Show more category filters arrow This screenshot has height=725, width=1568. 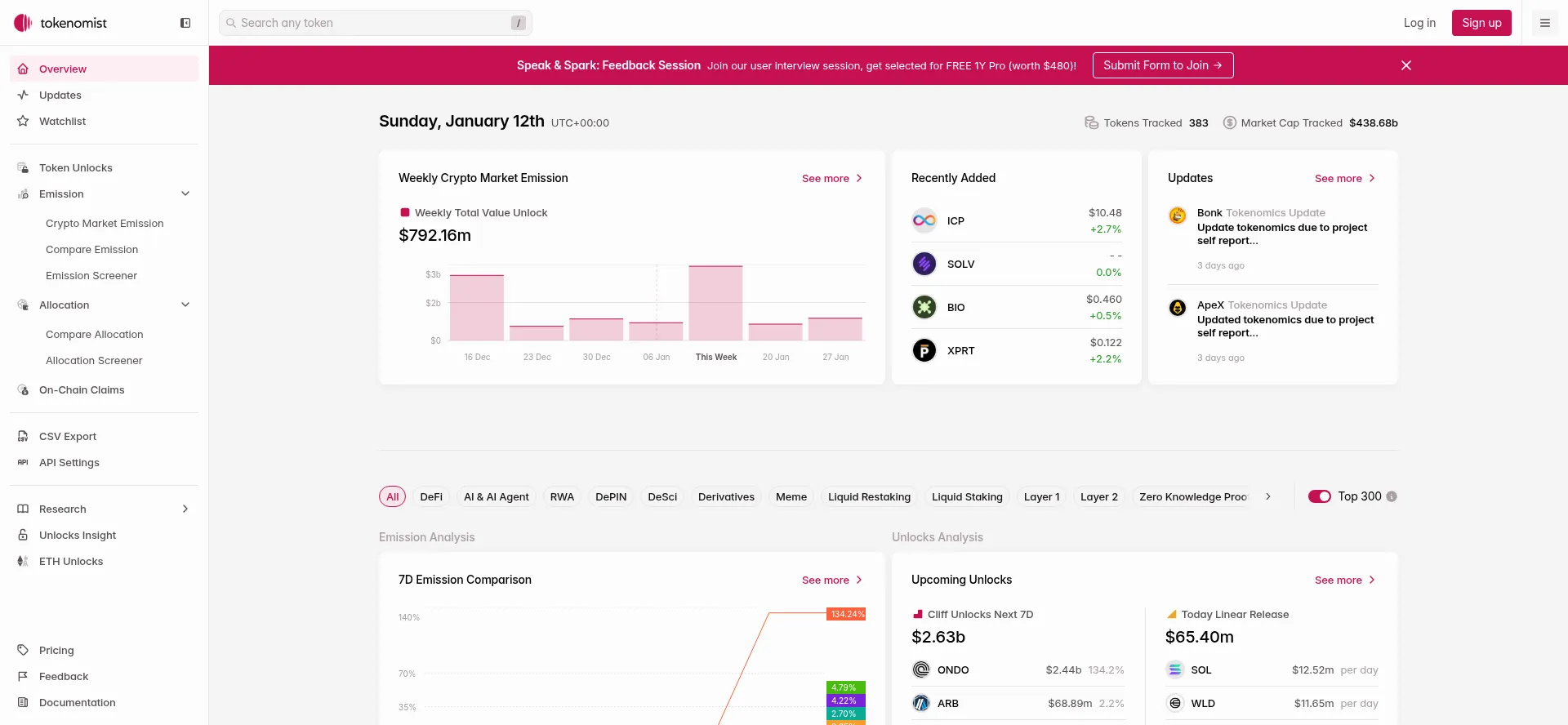point(1268,496)
